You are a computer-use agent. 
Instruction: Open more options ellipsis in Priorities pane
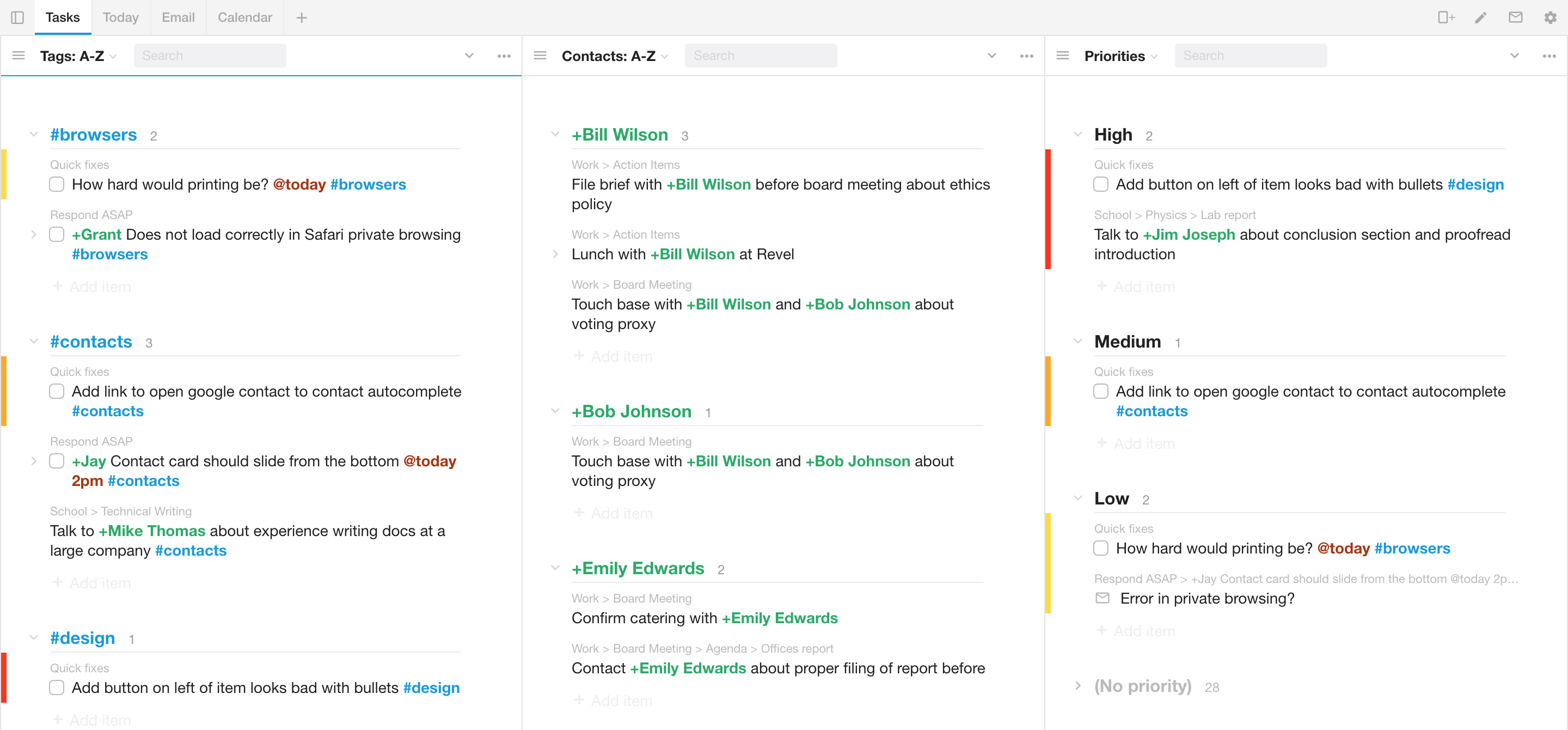point(1549,56)
